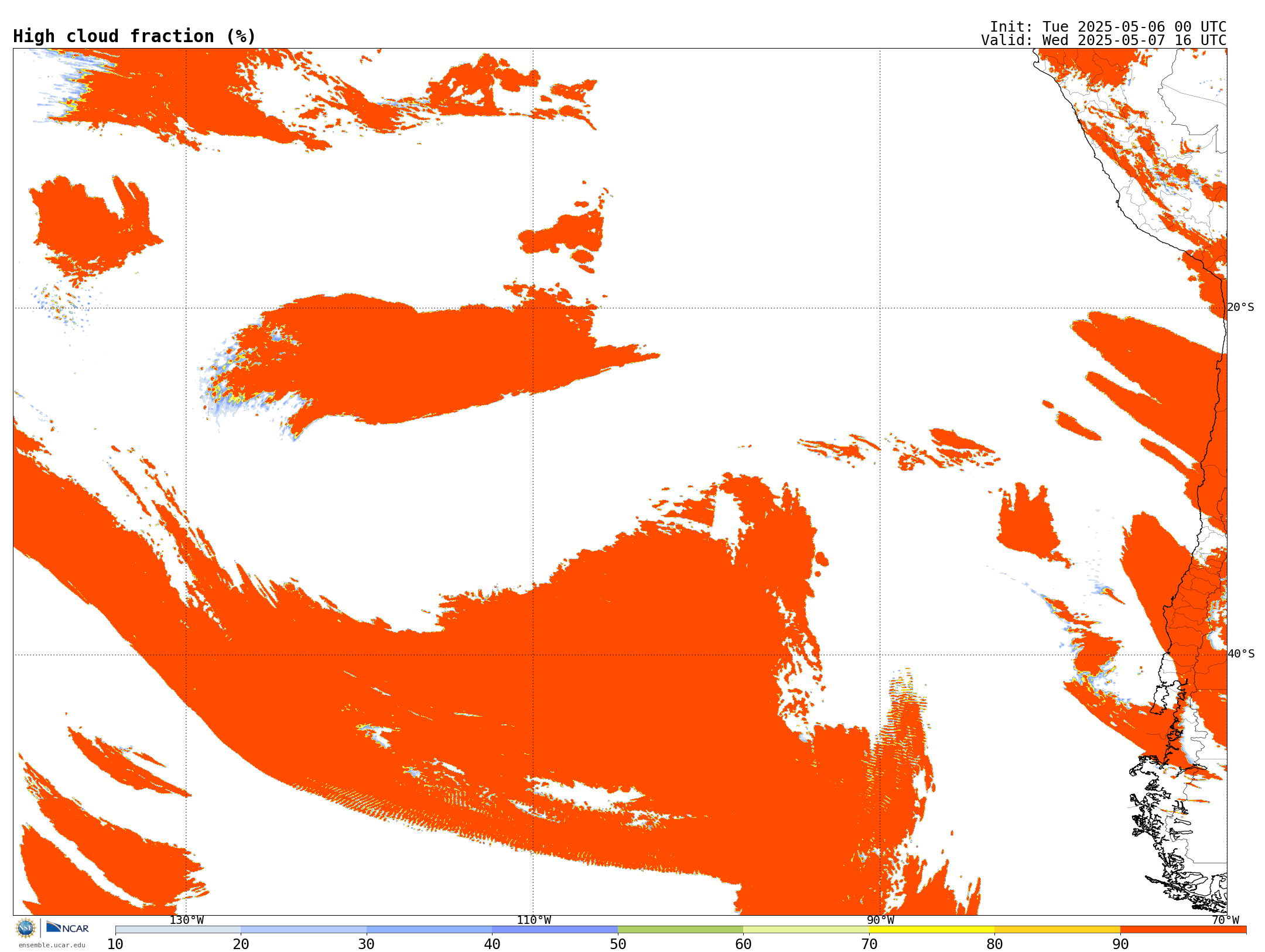Screen dimensions: 1265x952
Task: Click the 130°W longitude label
Action: tap(187, 920)
